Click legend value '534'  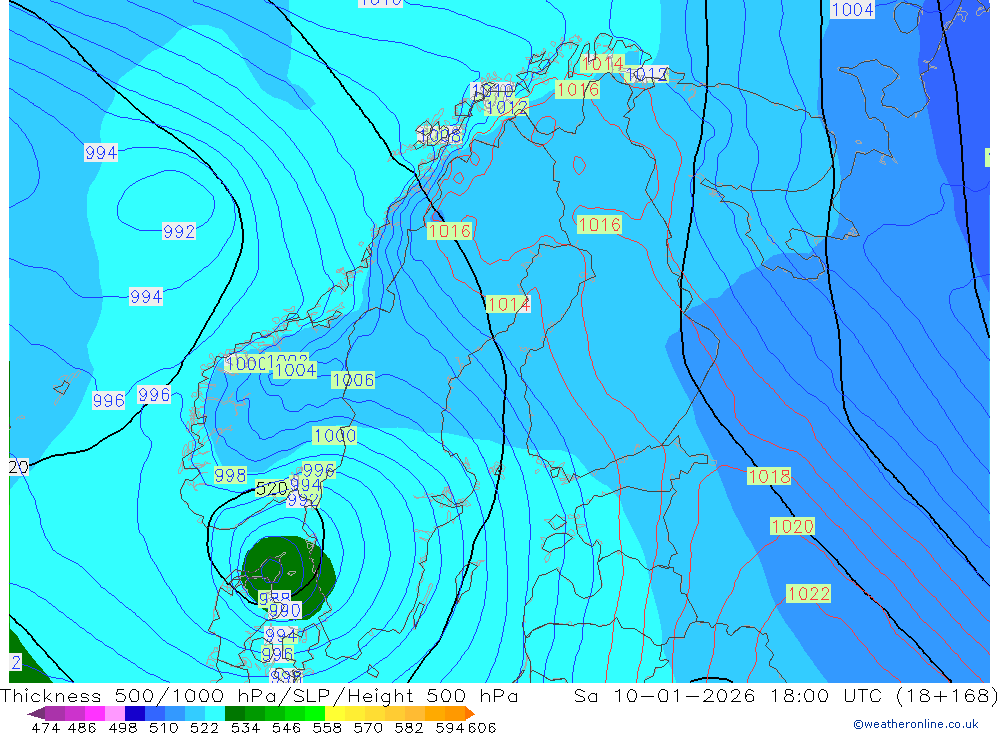coord(246,727)
